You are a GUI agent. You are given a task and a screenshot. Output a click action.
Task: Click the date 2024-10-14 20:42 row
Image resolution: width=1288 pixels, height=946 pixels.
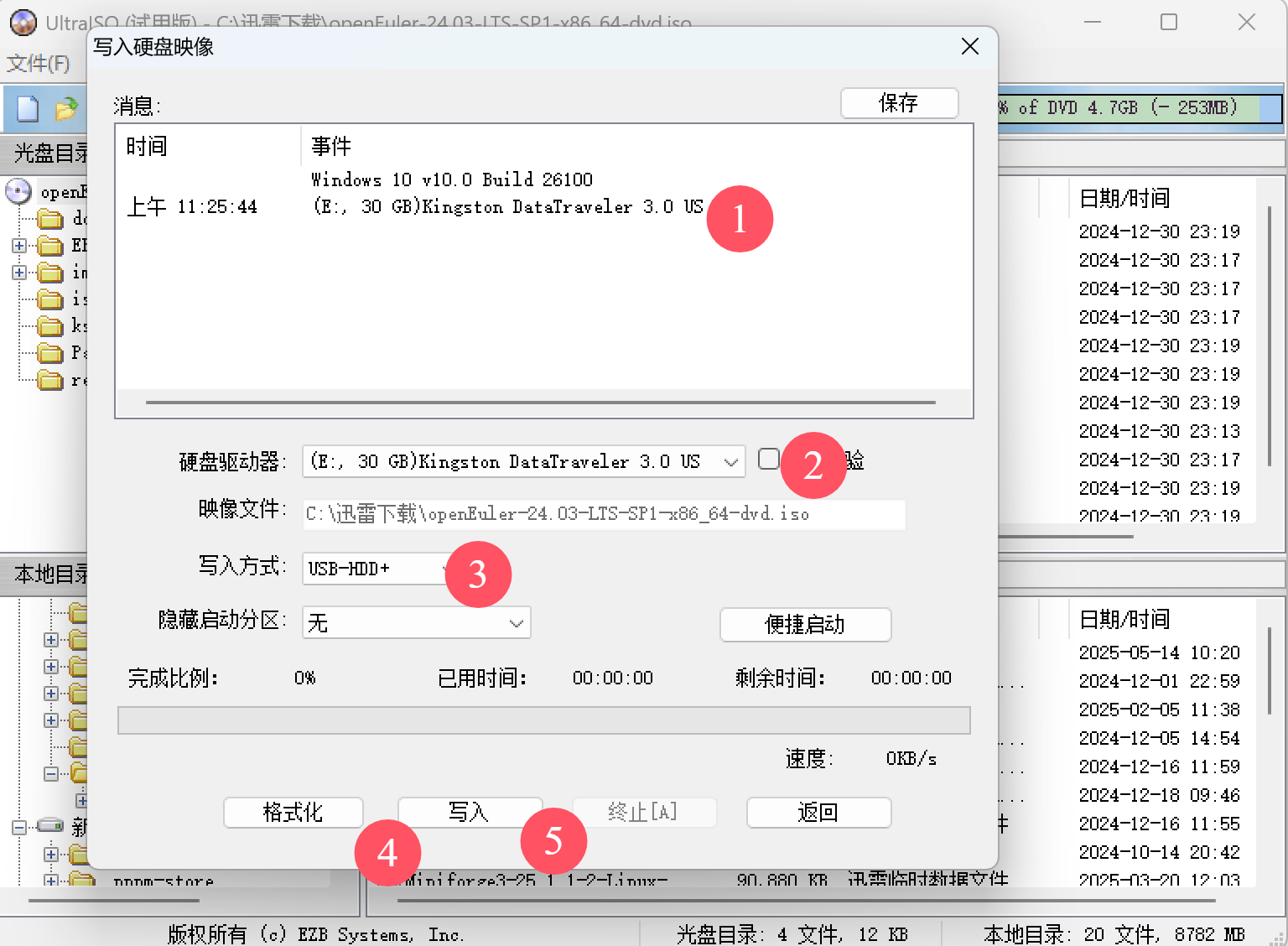point(1160,852)
